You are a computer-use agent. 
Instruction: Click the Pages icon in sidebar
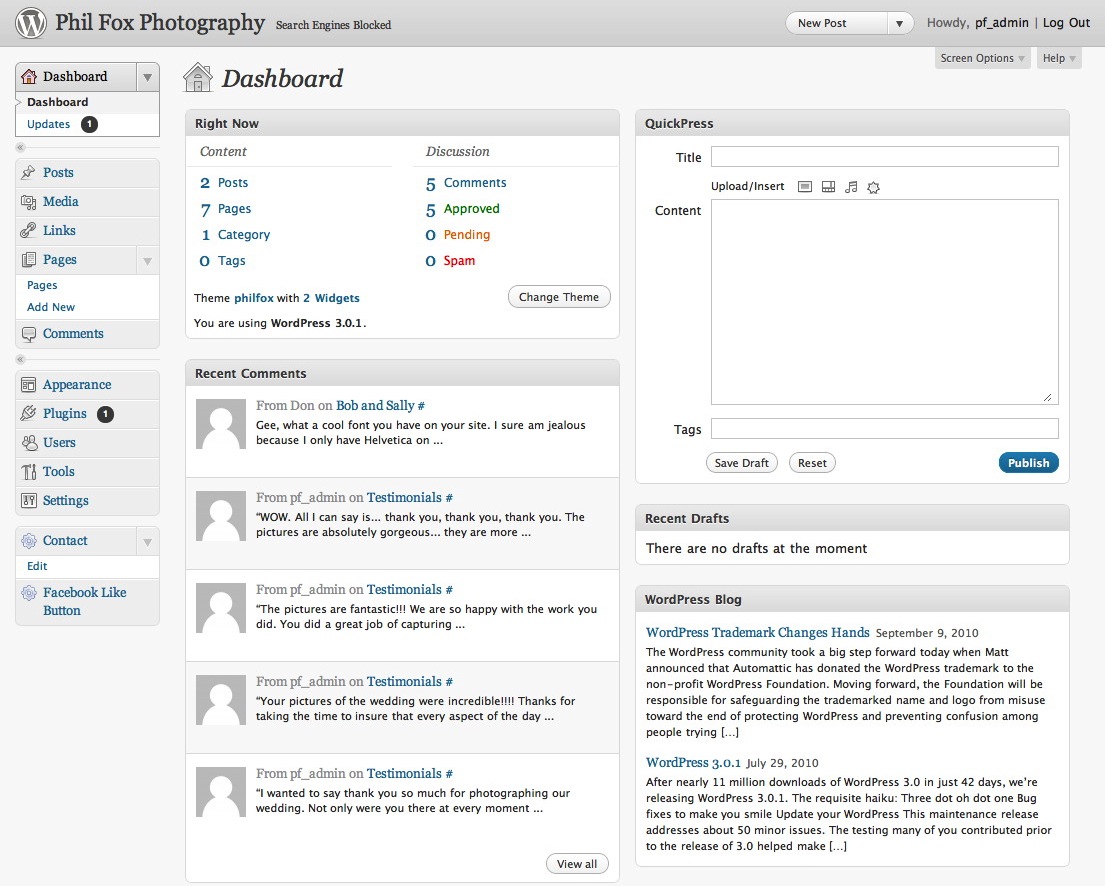[x=28, y=260]
